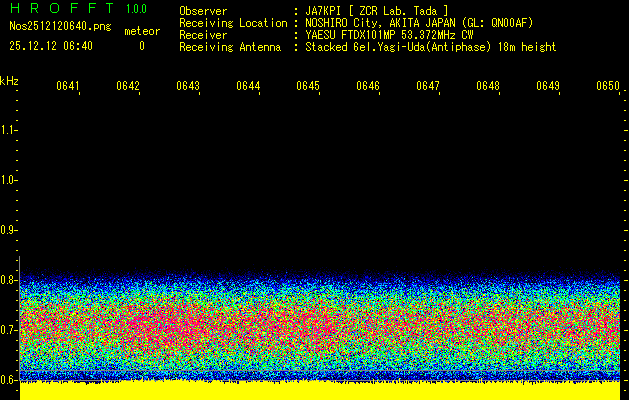Click the 0641 time marker
629x400 pixels.
(68, 87)
